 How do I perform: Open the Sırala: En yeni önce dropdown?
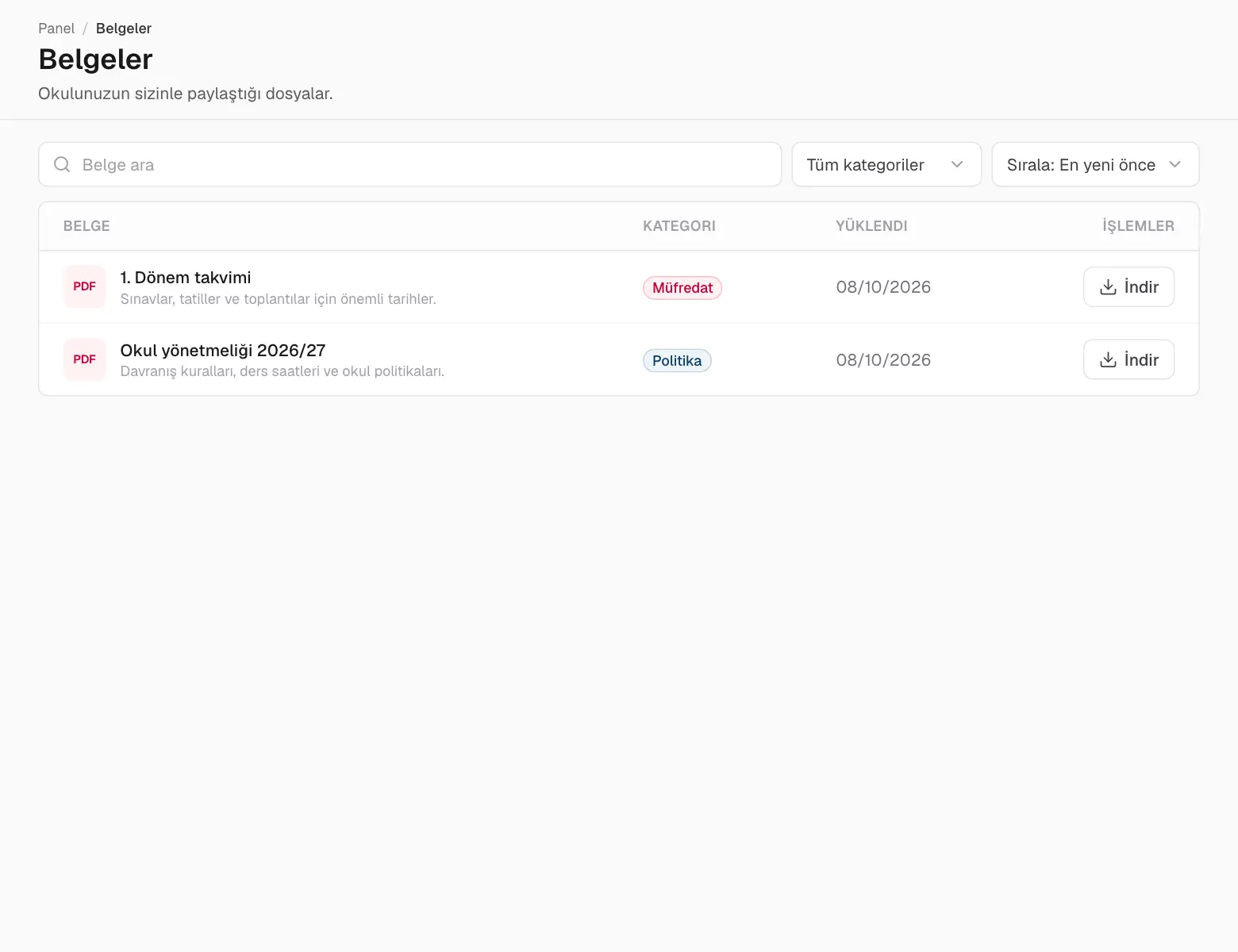(1095, 164)
